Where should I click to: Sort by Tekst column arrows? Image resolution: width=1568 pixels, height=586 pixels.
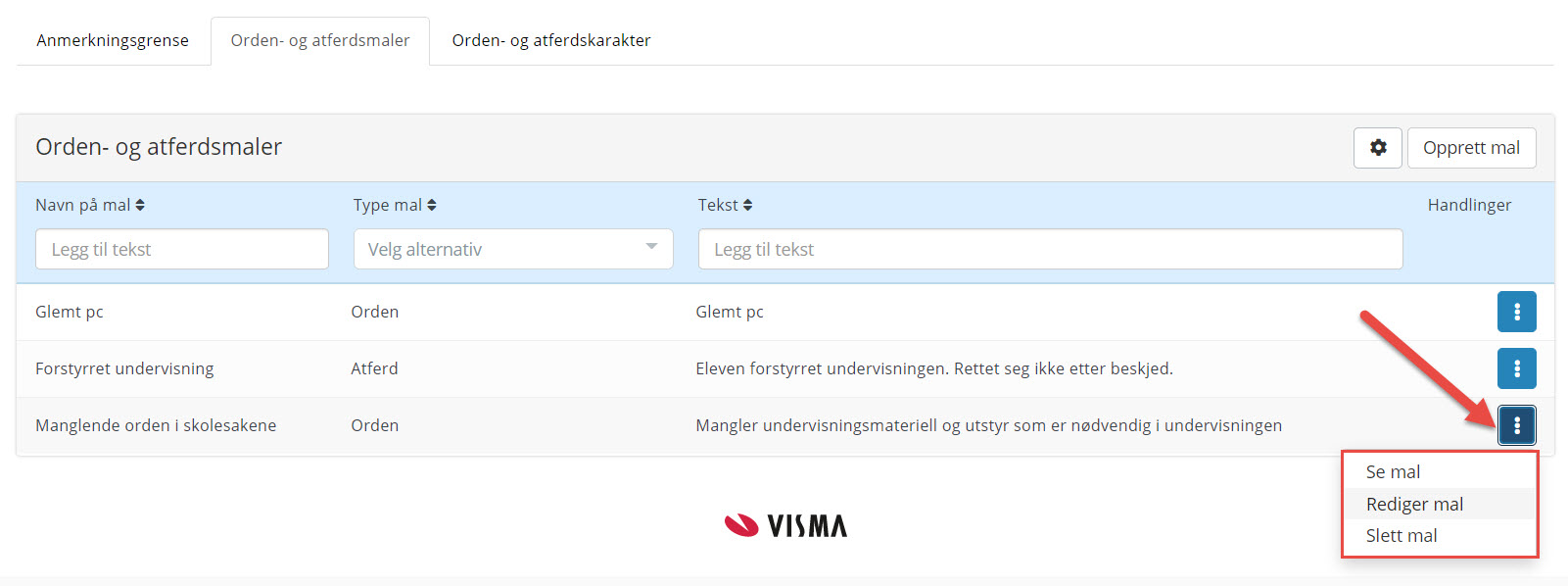point(747,205)
